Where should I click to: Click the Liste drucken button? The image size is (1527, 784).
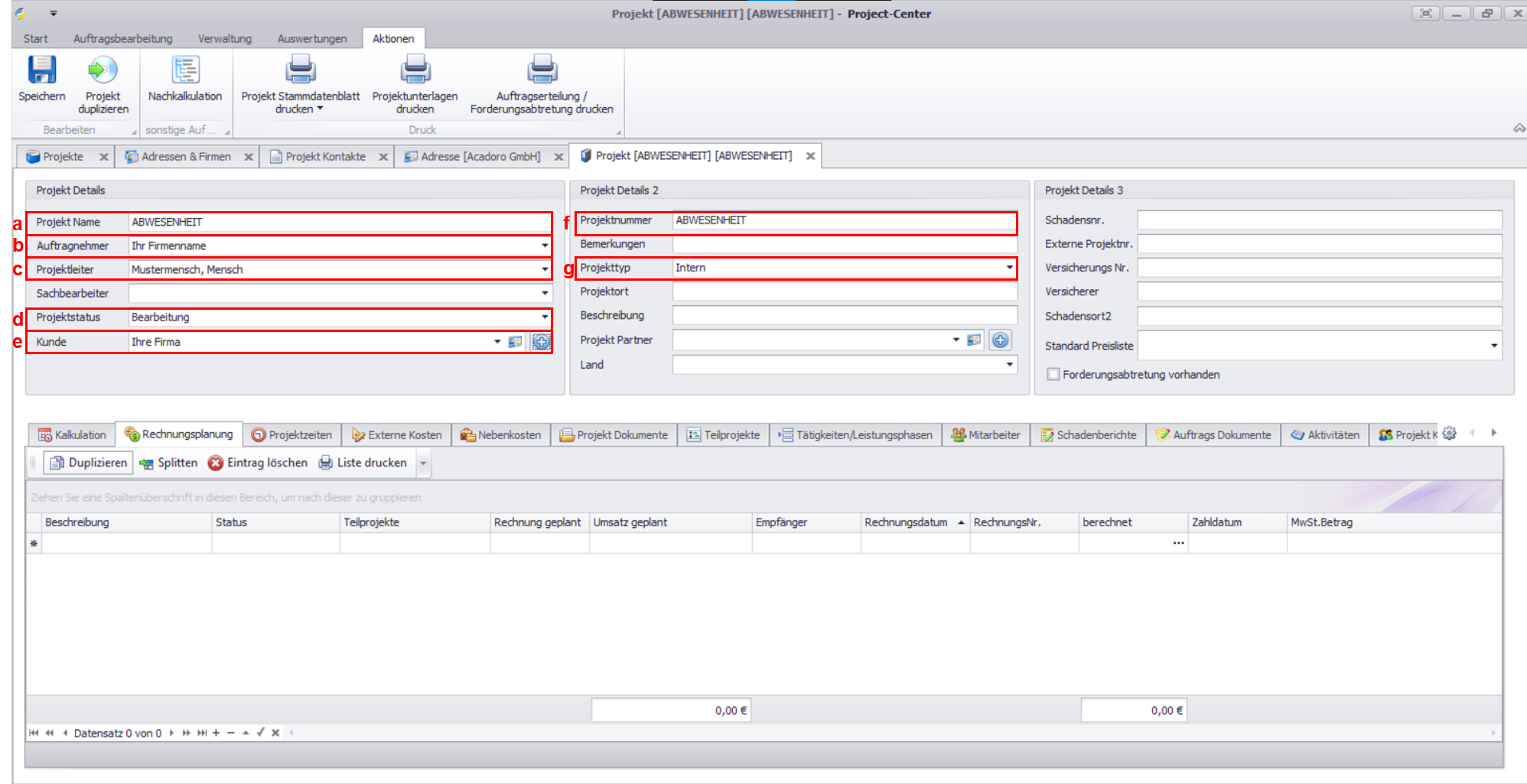[363, 463]
